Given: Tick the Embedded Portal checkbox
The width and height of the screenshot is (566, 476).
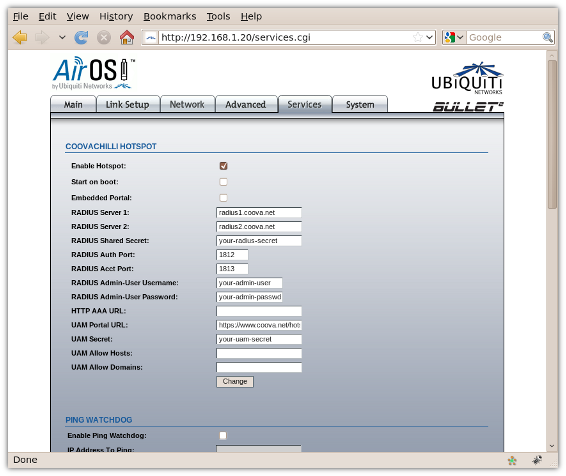Looking at the screenshot, I should coord(223,198).
